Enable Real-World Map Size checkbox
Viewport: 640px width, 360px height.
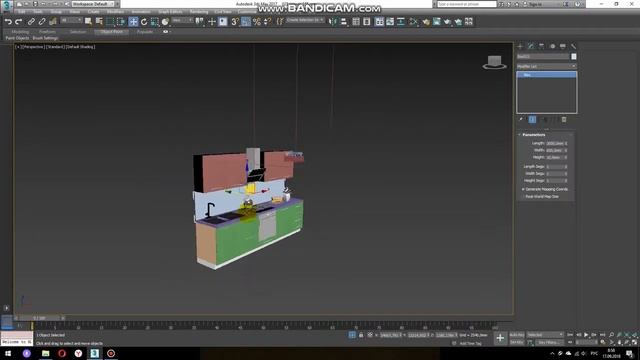coord(523,197)
